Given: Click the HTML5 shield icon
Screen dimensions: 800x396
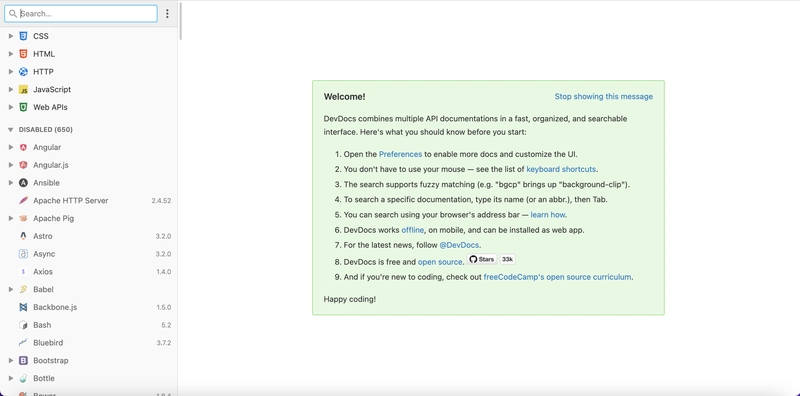Looking at the screenshot, I should click(23, 54).
